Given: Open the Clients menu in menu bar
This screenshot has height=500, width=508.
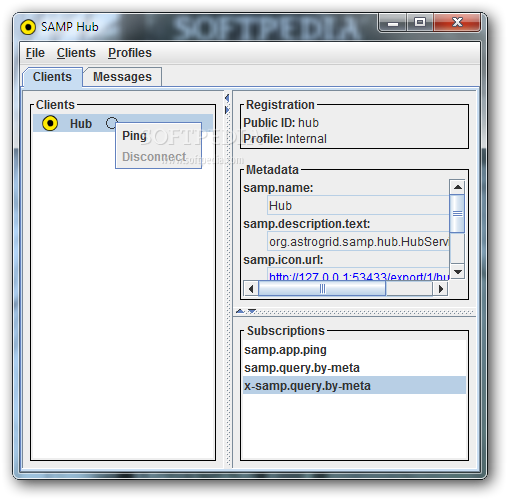Looking at the screenshot, I should coord(76,53).
